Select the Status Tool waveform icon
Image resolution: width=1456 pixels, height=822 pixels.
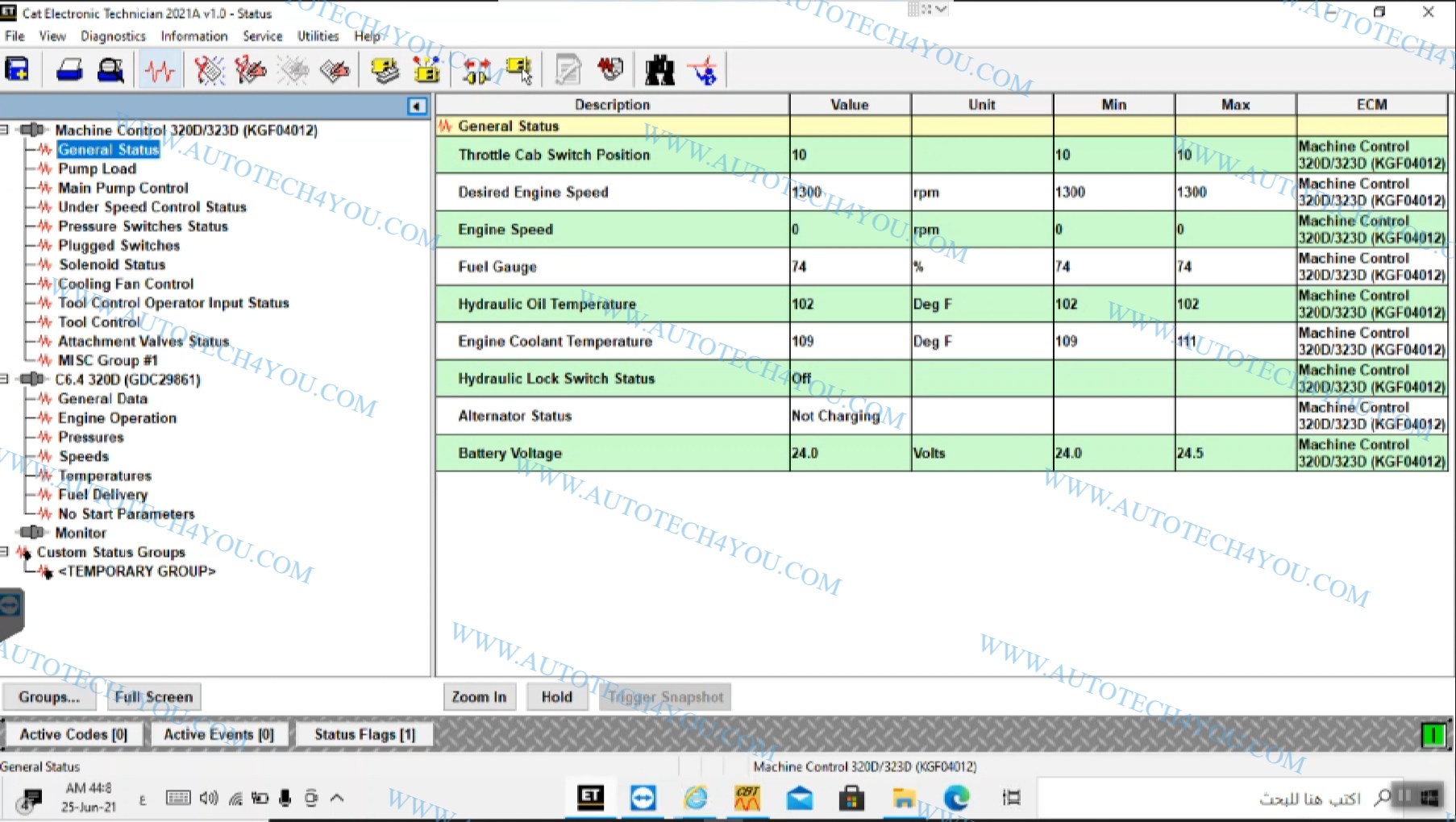(x=160, y=71)
